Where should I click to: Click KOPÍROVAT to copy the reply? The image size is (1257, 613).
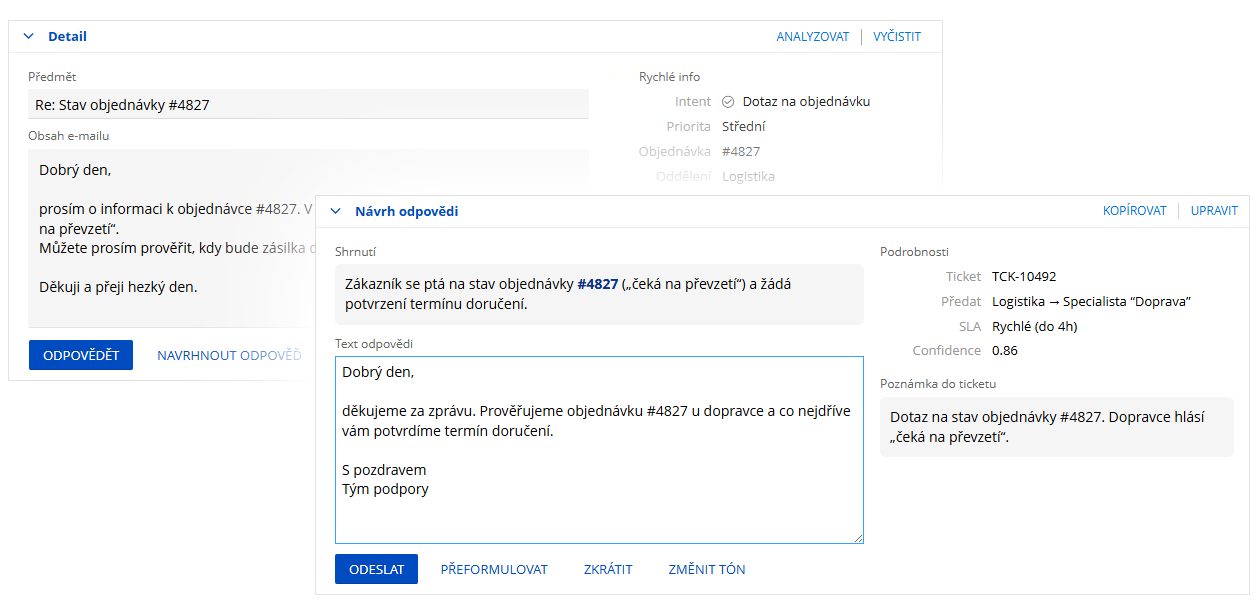click(1134, 211)
